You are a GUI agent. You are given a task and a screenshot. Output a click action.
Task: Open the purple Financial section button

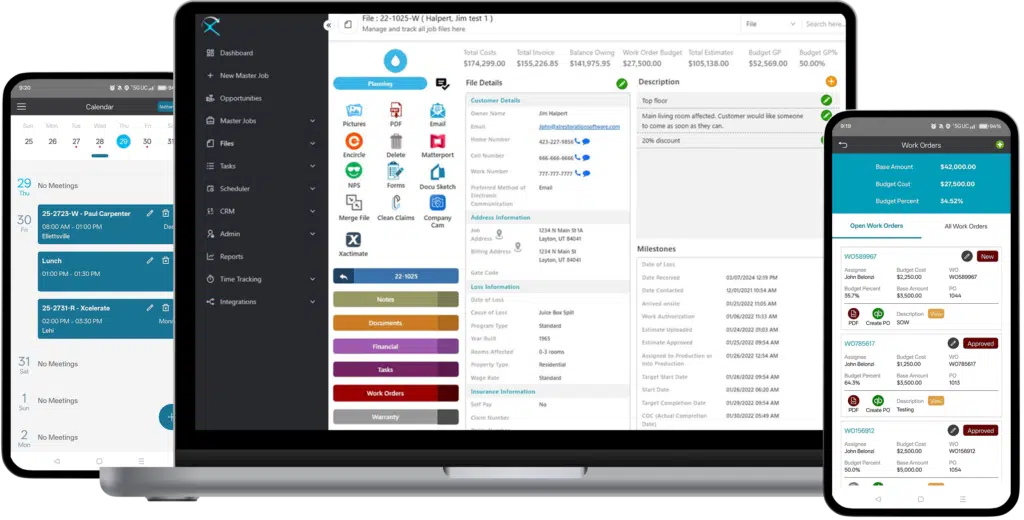tap(396, 346)
